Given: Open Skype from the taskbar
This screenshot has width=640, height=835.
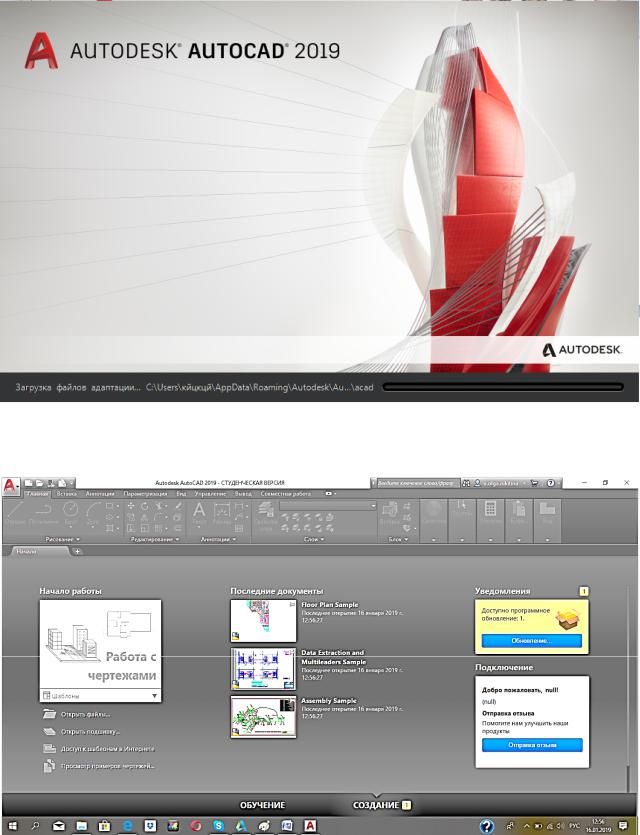Looking at the screenshot, I should (x=218, y=826).
